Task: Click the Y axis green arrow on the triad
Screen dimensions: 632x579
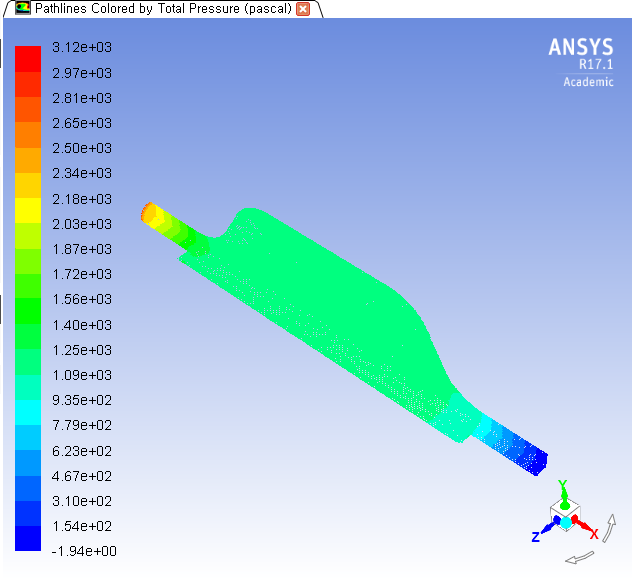Action: pos(564,494)
